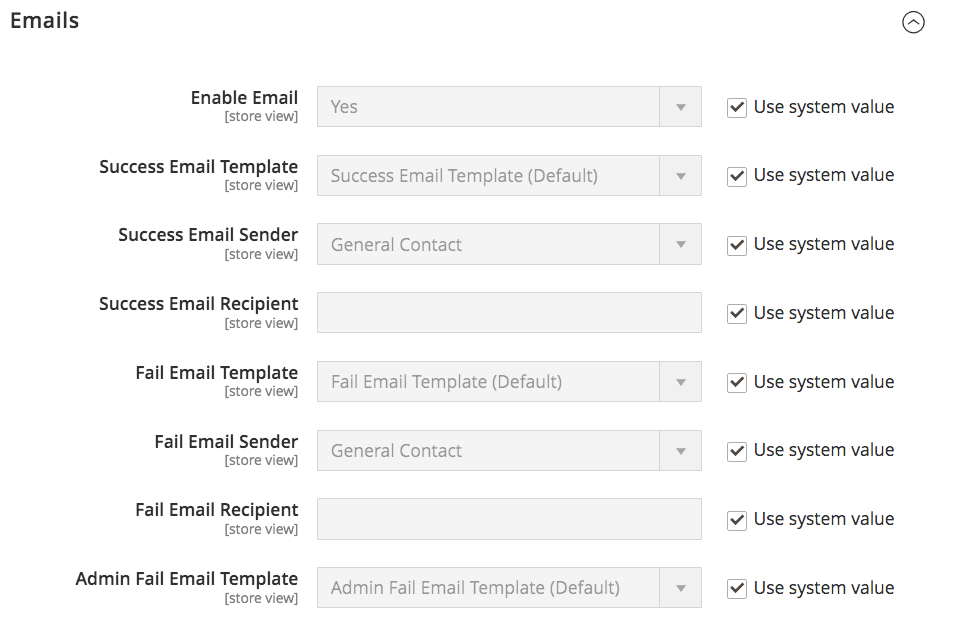Toggle system value for Fail Email Recipient
Viewport: 959px width, 625px height.
(737, 520)
